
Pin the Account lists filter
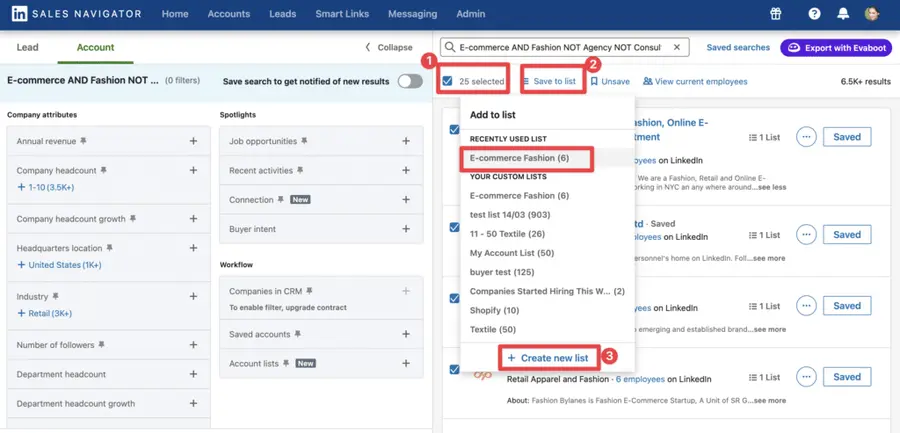(285, 364)
